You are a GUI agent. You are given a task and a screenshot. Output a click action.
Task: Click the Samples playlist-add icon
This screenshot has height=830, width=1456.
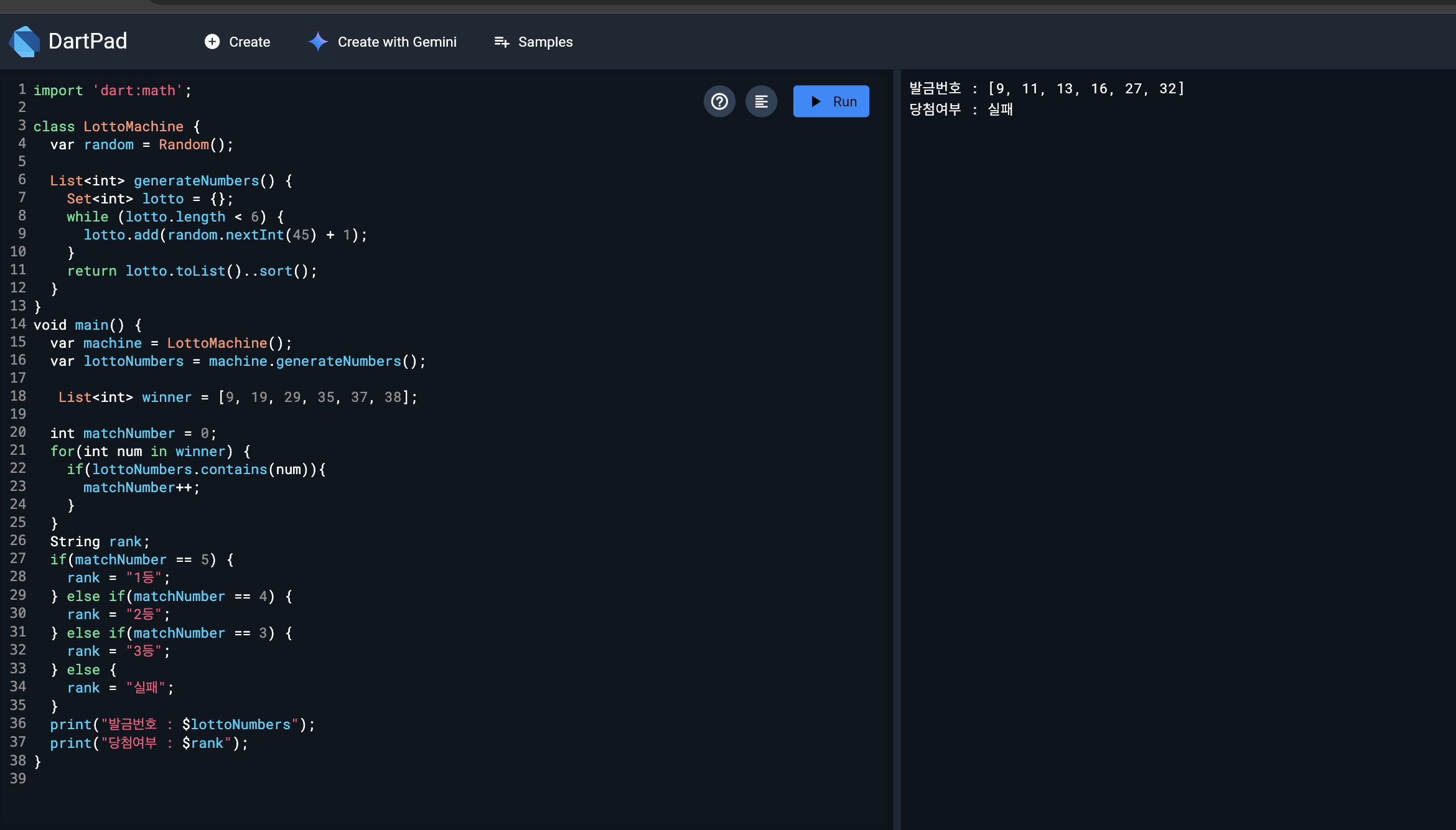tap(502, 42)
